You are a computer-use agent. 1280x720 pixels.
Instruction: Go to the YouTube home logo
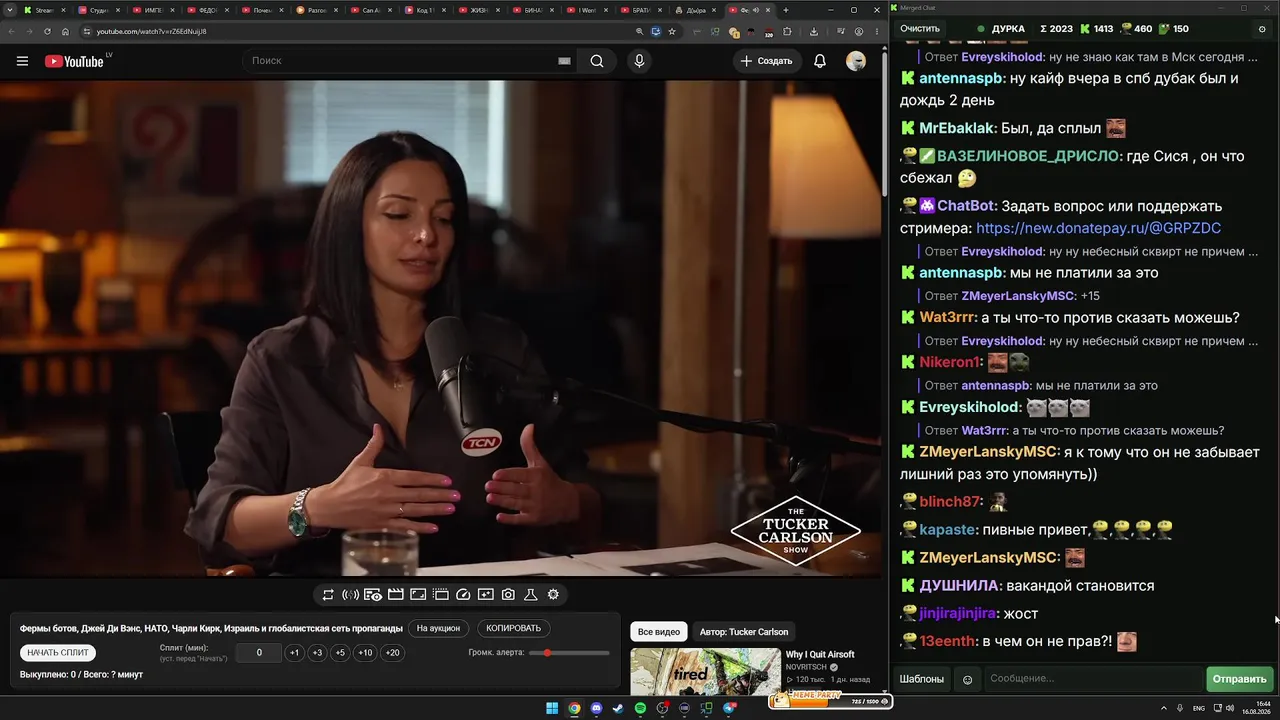point(74,61)
